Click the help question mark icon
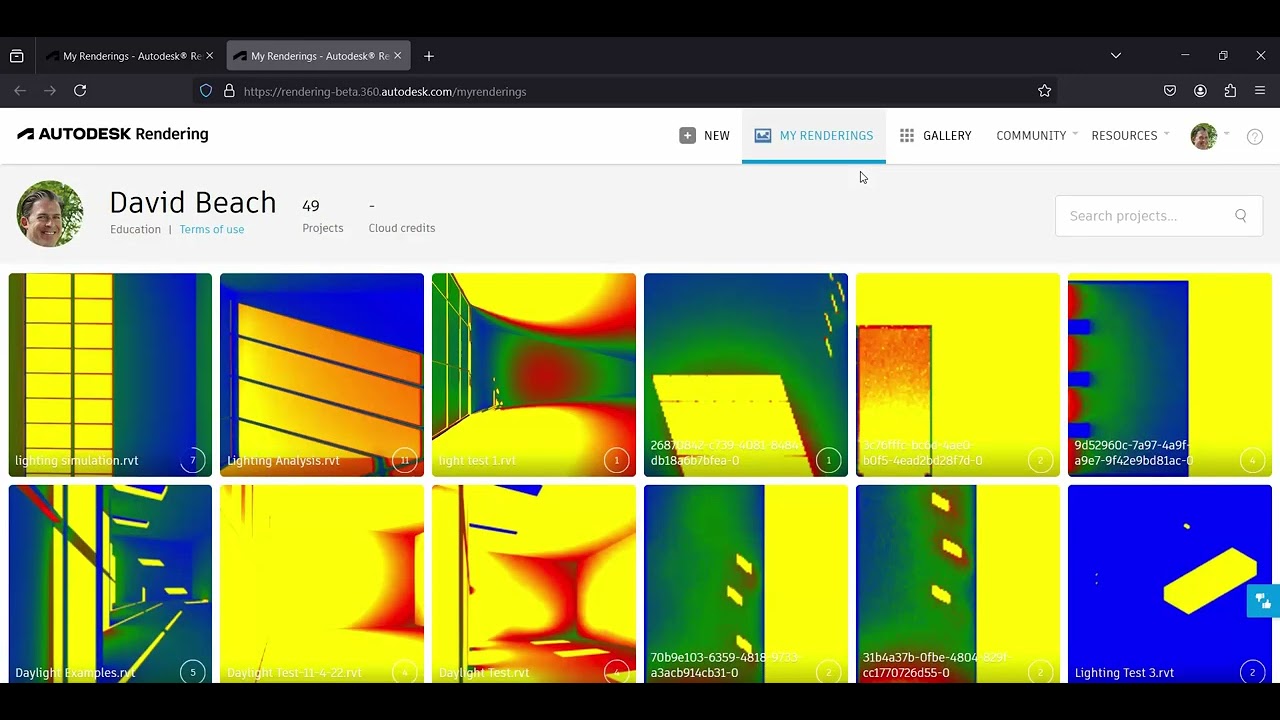Screen dimensions: 1280x720 (x=1255, y=137)
